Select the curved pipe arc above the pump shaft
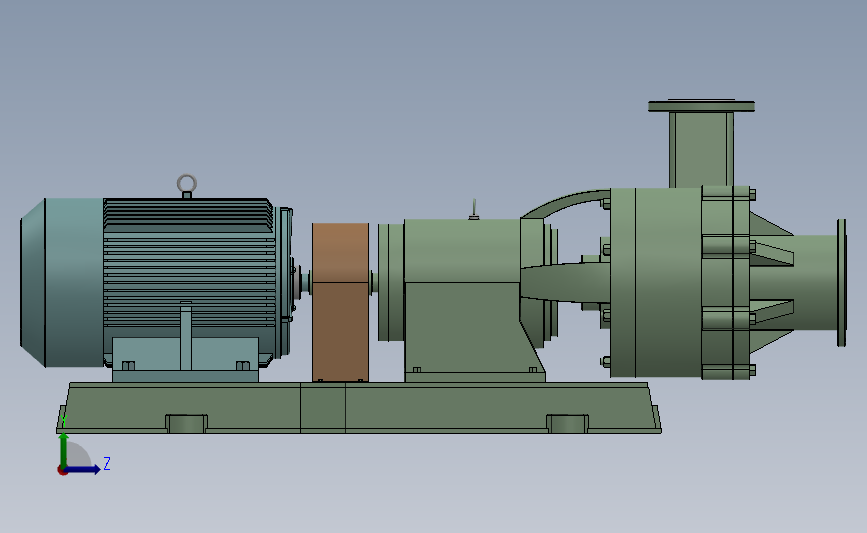 (x=565, y=202)
